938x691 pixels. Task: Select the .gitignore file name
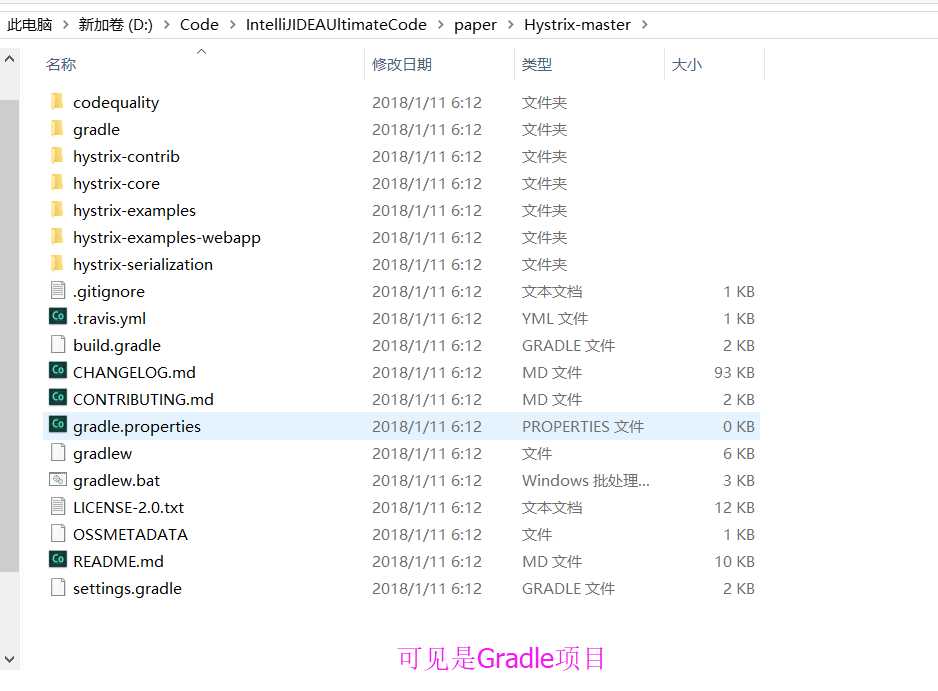click(109, 291)
